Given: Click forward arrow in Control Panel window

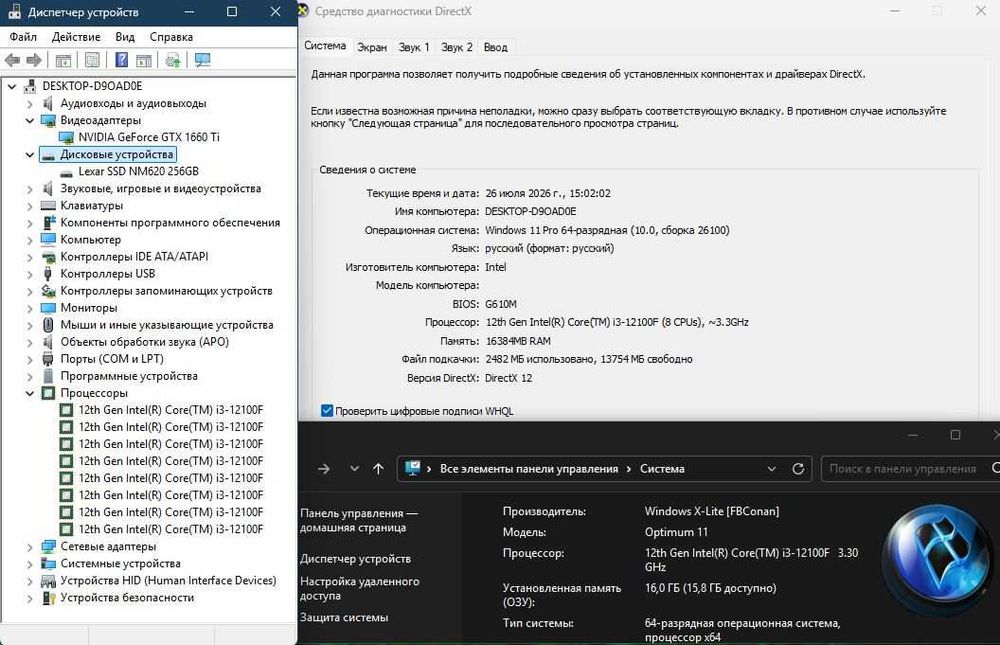Looking at the screenshot, I should (x=324, y=469).
